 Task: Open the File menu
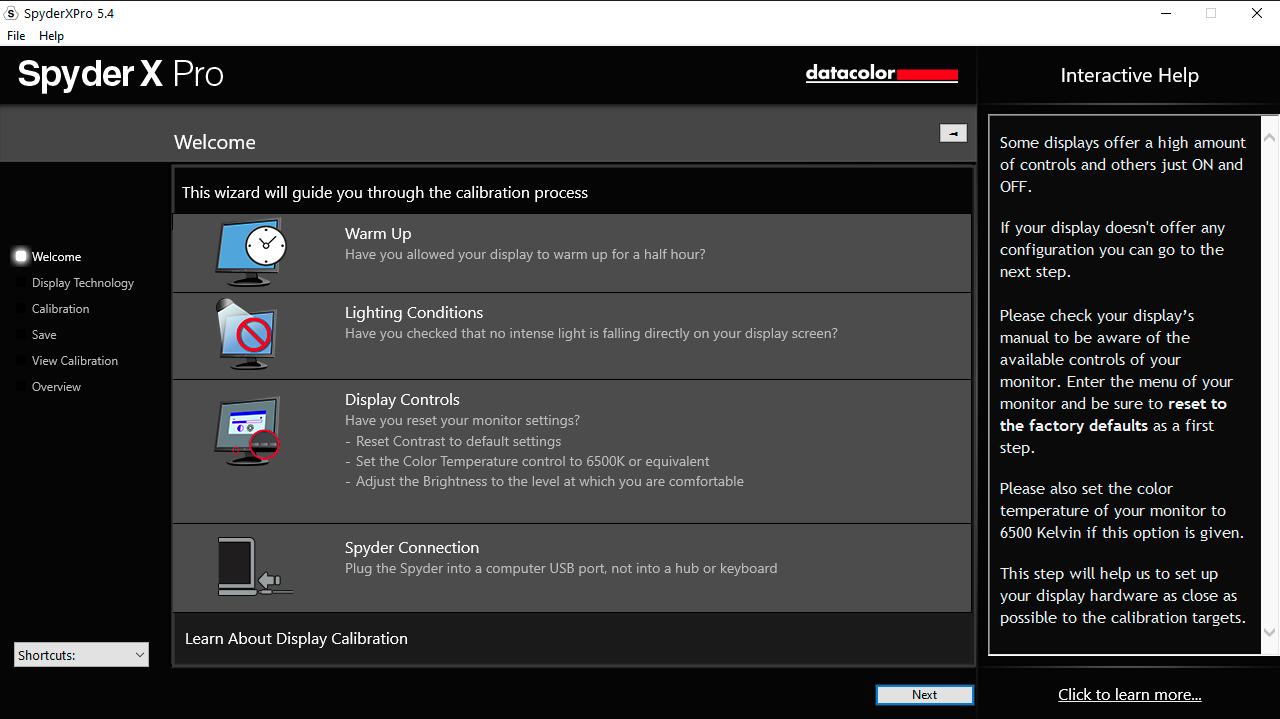point(16,36)
